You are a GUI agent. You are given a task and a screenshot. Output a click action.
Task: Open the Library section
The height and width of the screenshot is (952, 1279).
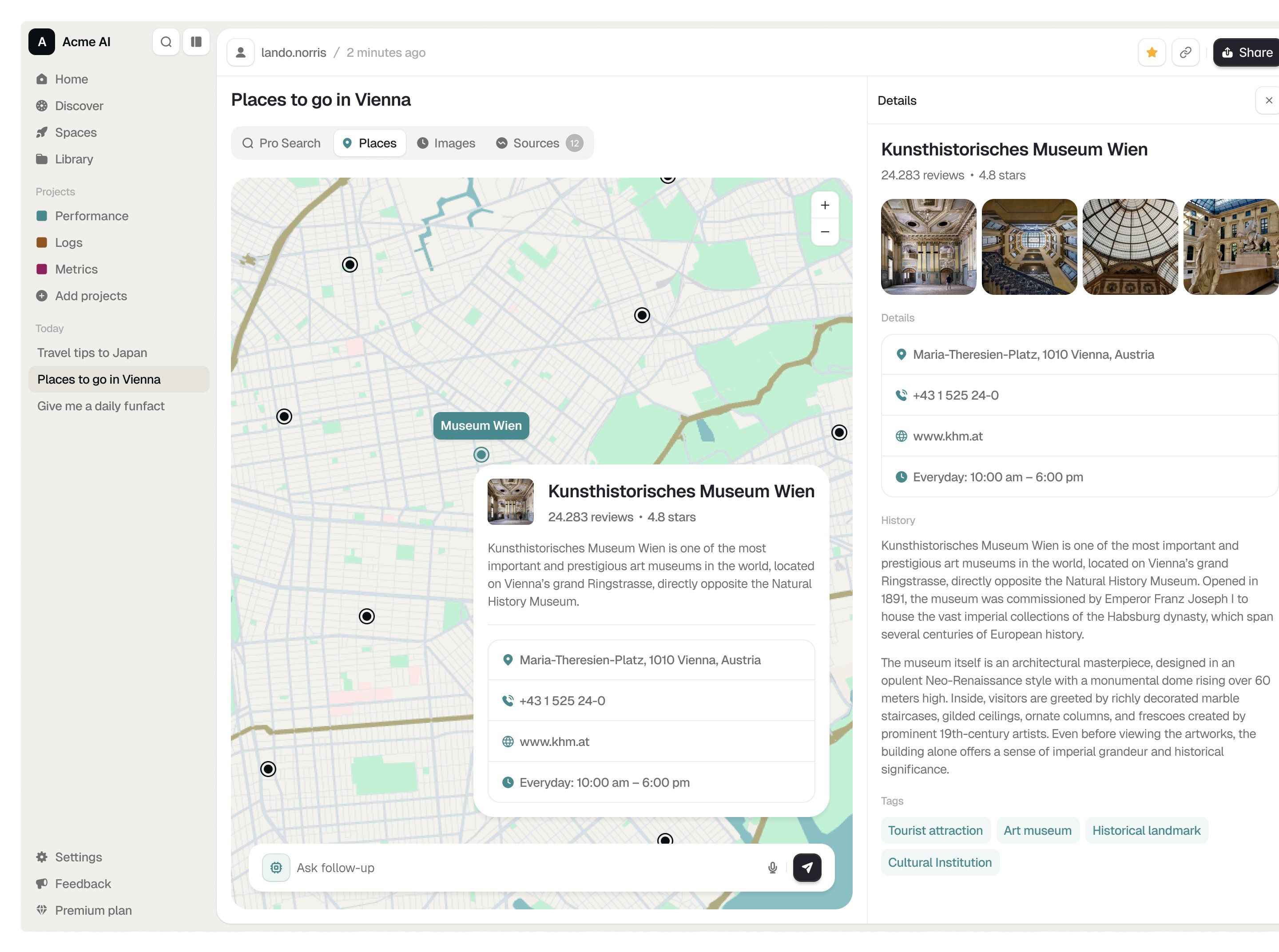(x=74, y=159)
